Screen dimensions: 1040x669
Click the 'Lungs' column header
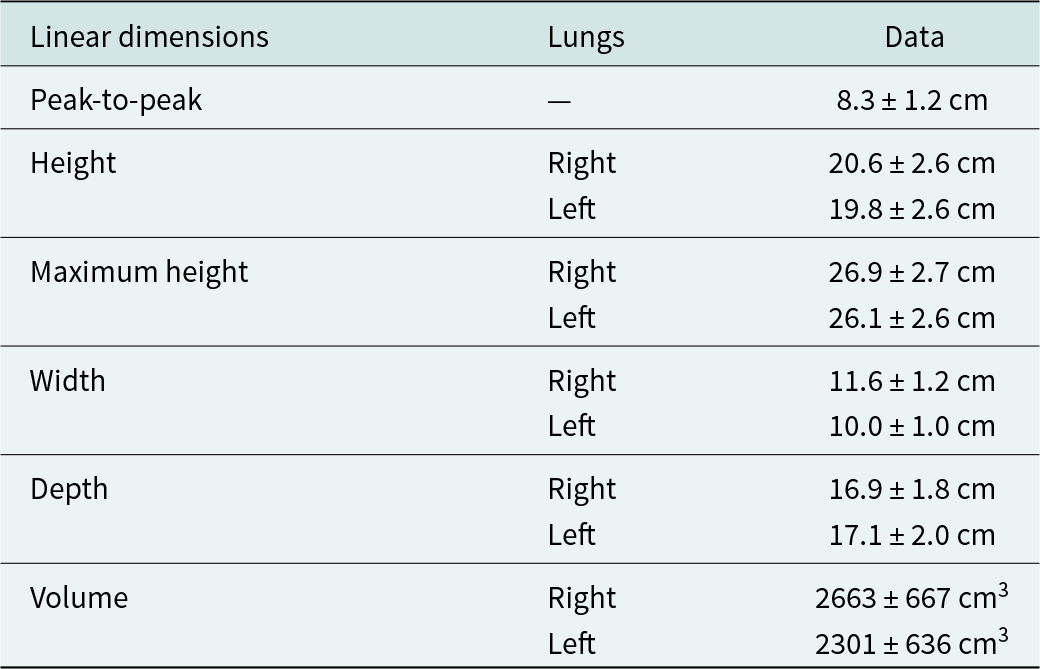(x=586, y=38)
